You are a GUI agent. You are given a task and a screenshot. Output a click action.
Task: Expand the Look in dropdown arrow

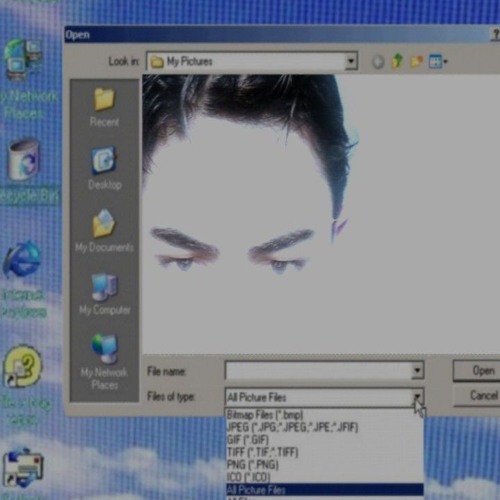351,61
